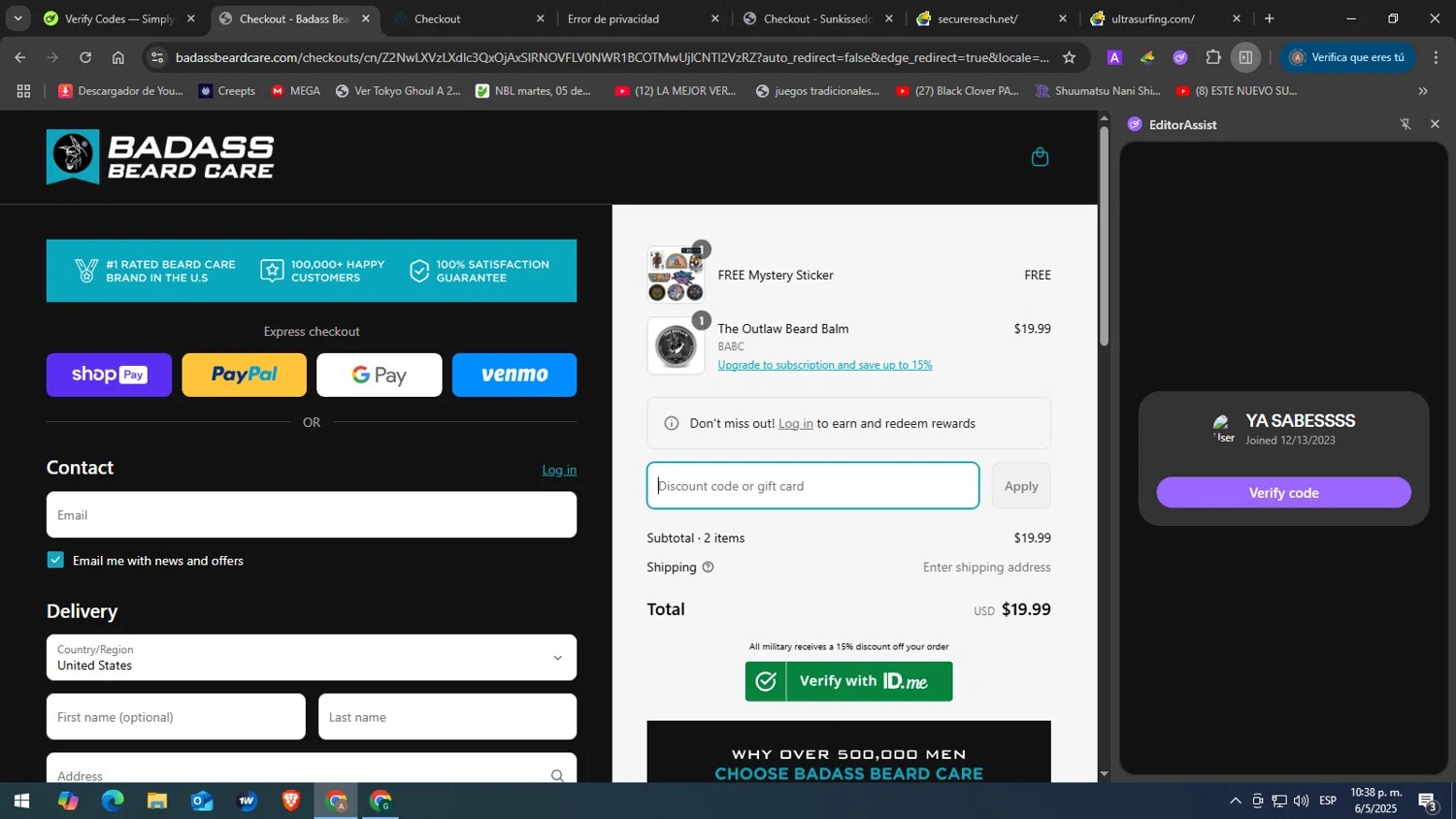Open Copilot from taskbar
The image size is (1456, 819).
point(68,802)
